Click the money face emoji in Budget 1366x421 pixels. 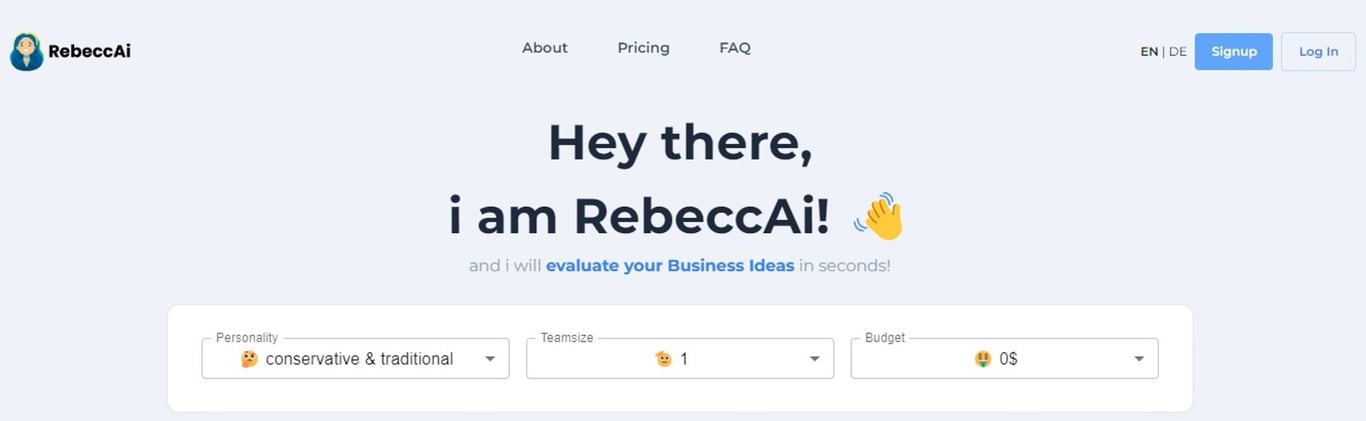983,359
